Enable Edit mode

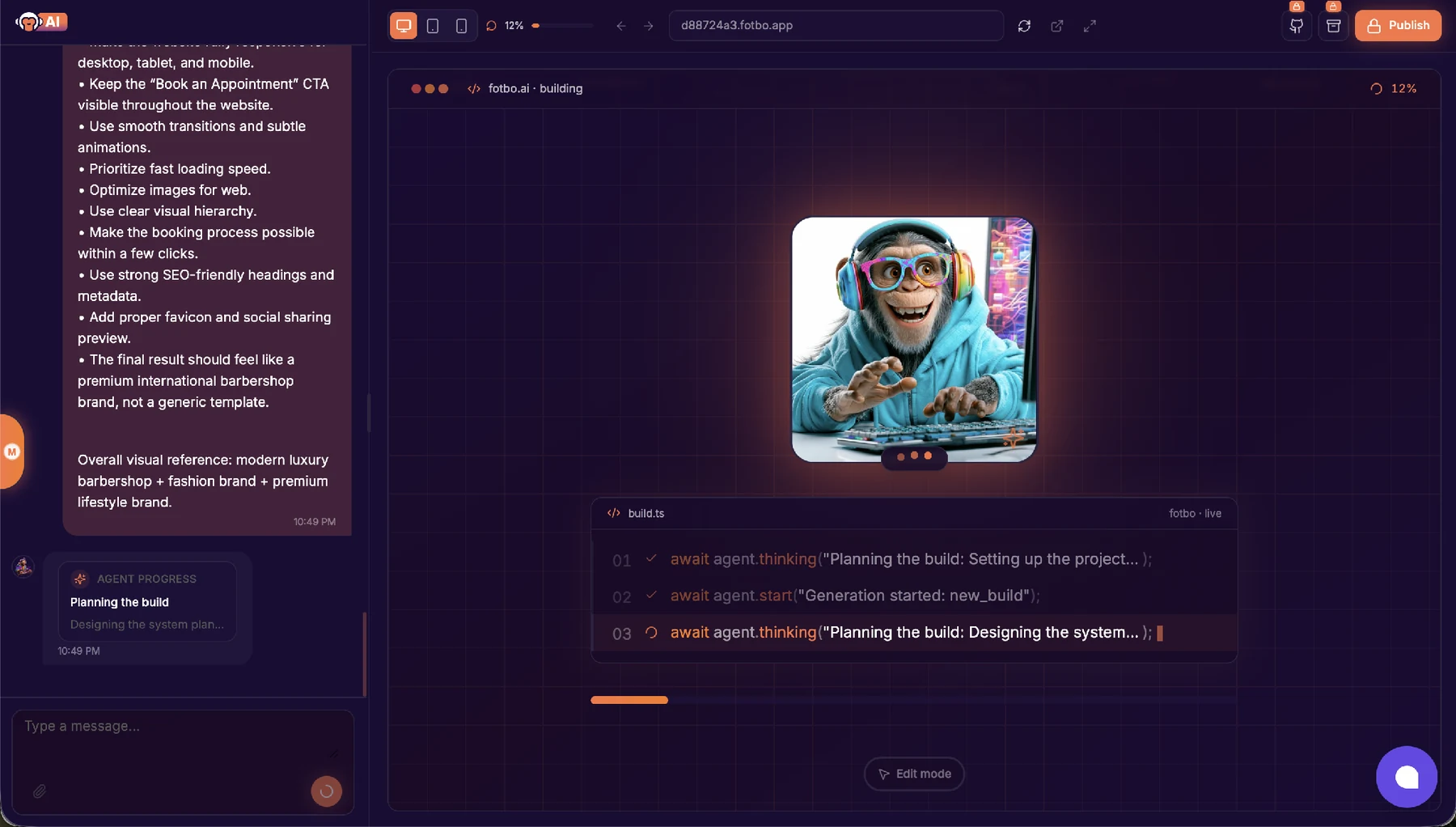(914, 774)
